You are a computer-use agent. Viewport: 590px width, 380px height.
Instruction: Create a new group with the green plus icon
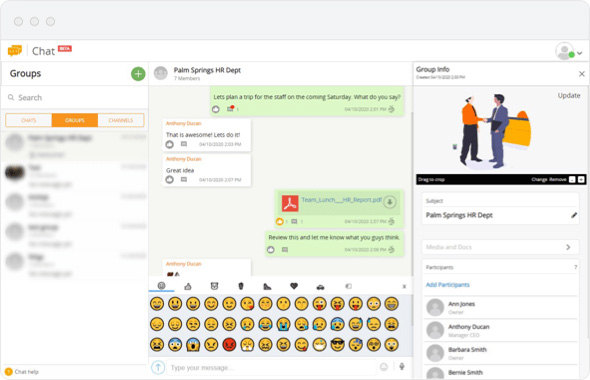[x=138, y=74]
